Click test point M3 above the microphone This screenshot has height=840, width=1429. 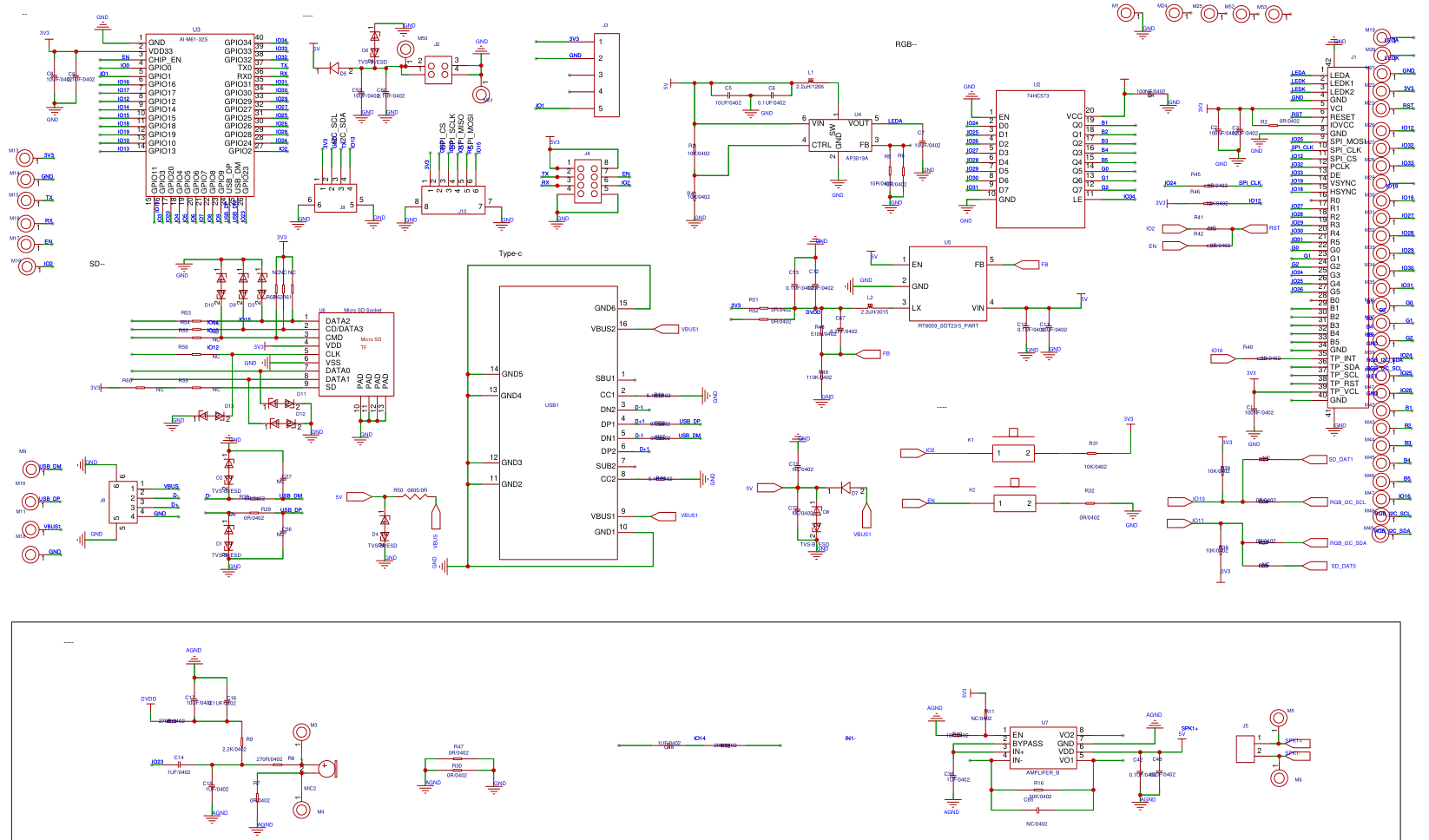click(301, 733)
